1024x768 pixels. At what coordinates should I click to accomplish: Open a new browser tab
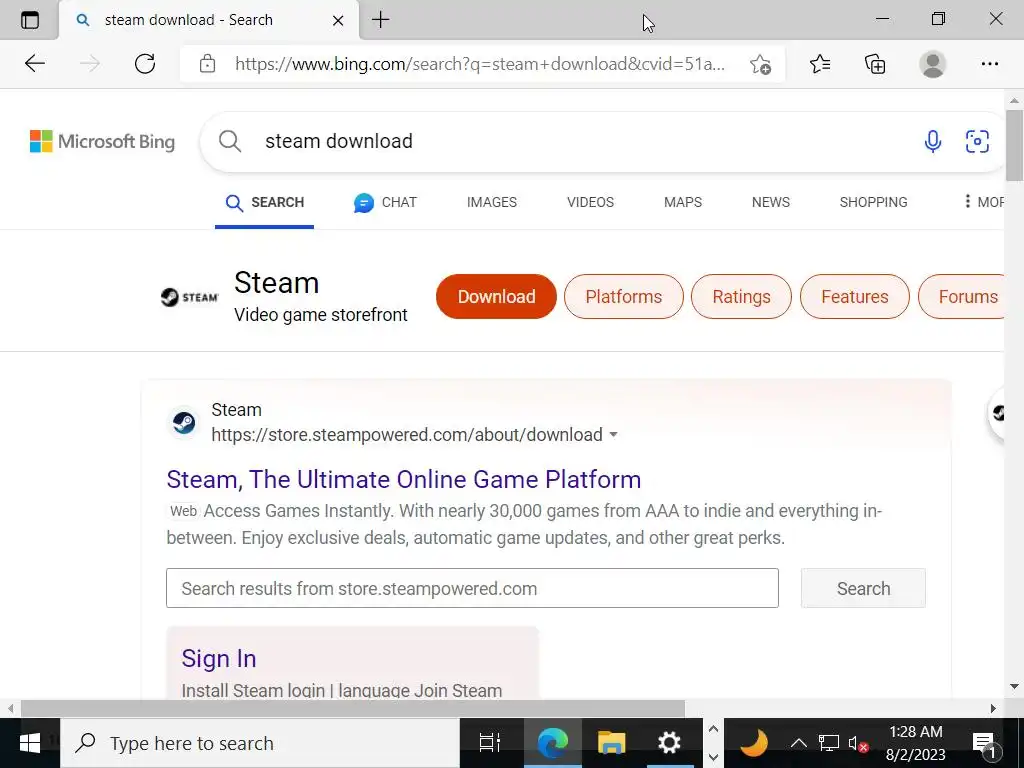pyautogui.click(x=381, y=20)
